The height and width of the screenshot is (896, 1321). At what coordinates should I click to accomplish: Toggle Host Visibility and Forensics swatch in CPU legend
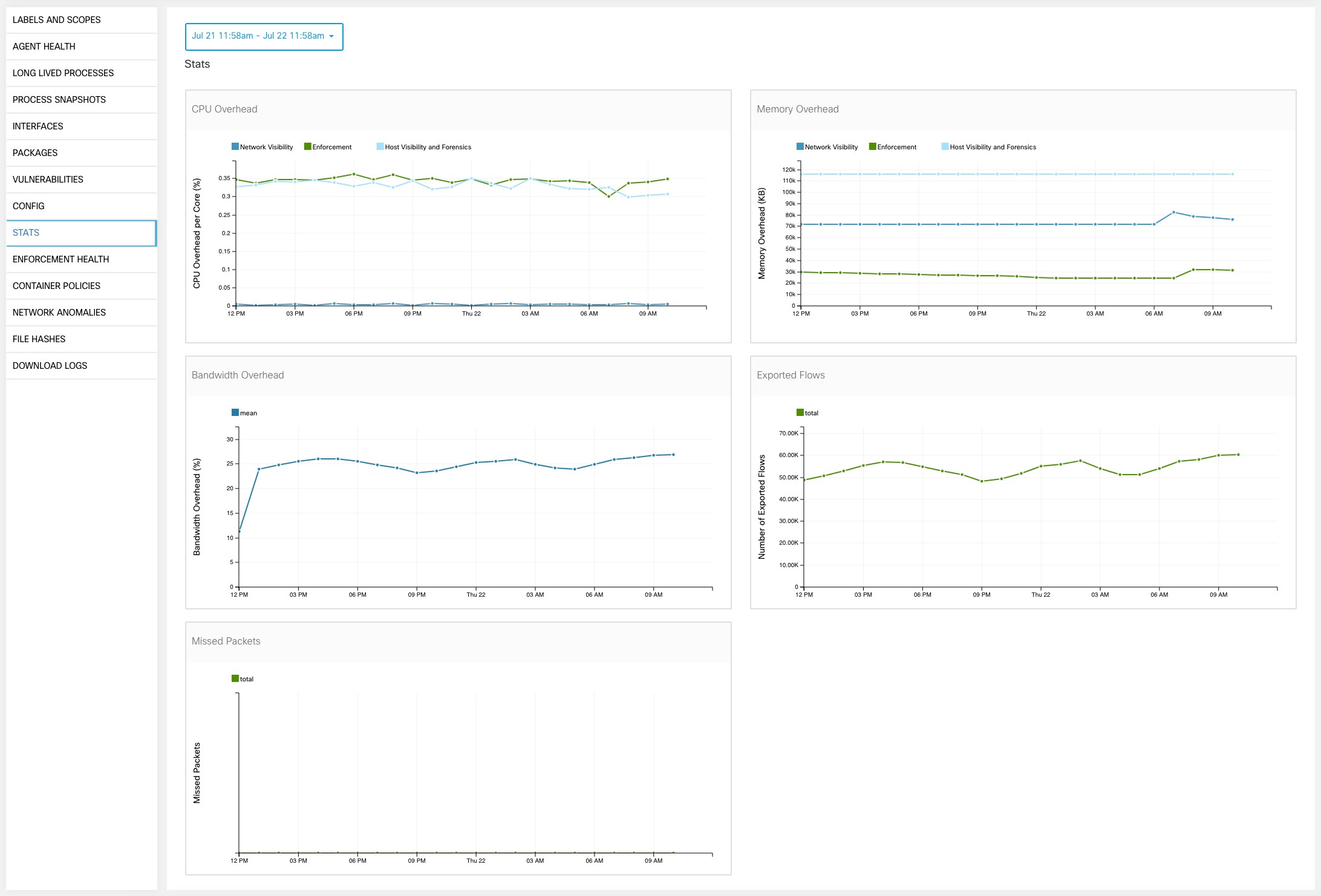380,146
